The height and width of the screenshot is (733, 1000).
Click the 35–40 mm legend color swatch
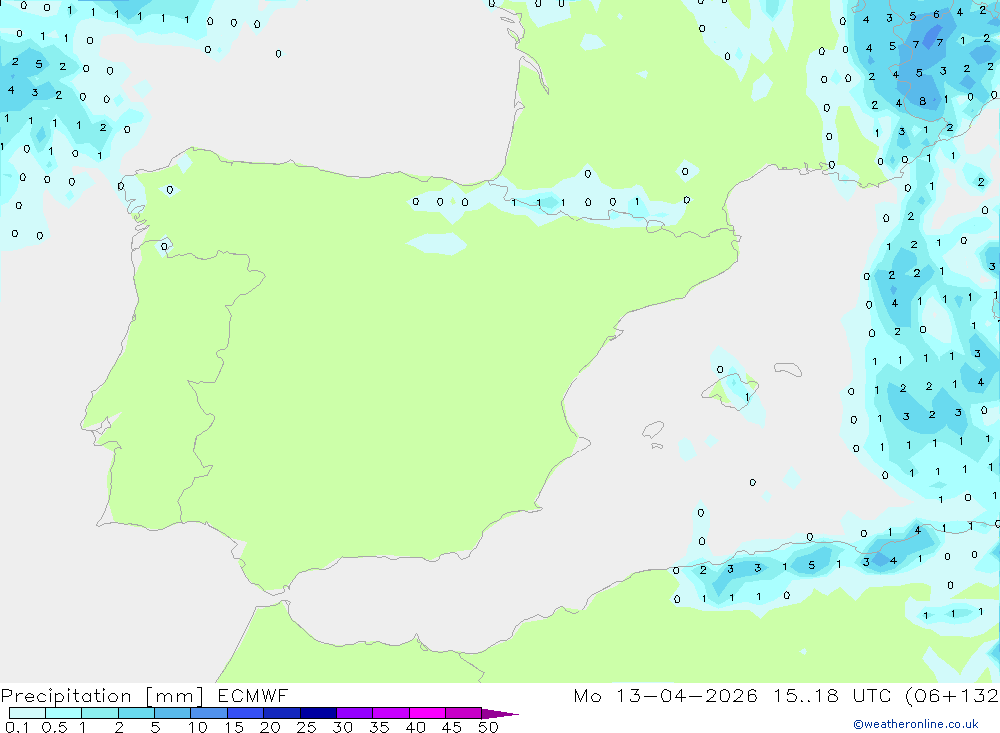click(390, 713)
